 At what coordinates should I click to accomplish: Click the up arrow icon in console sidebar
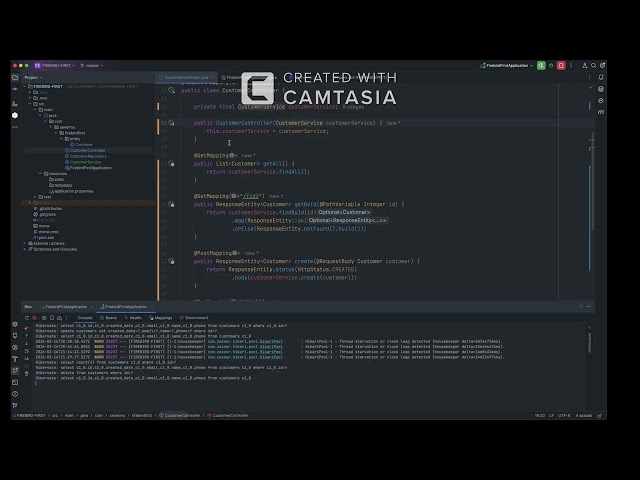click(27, 336)
